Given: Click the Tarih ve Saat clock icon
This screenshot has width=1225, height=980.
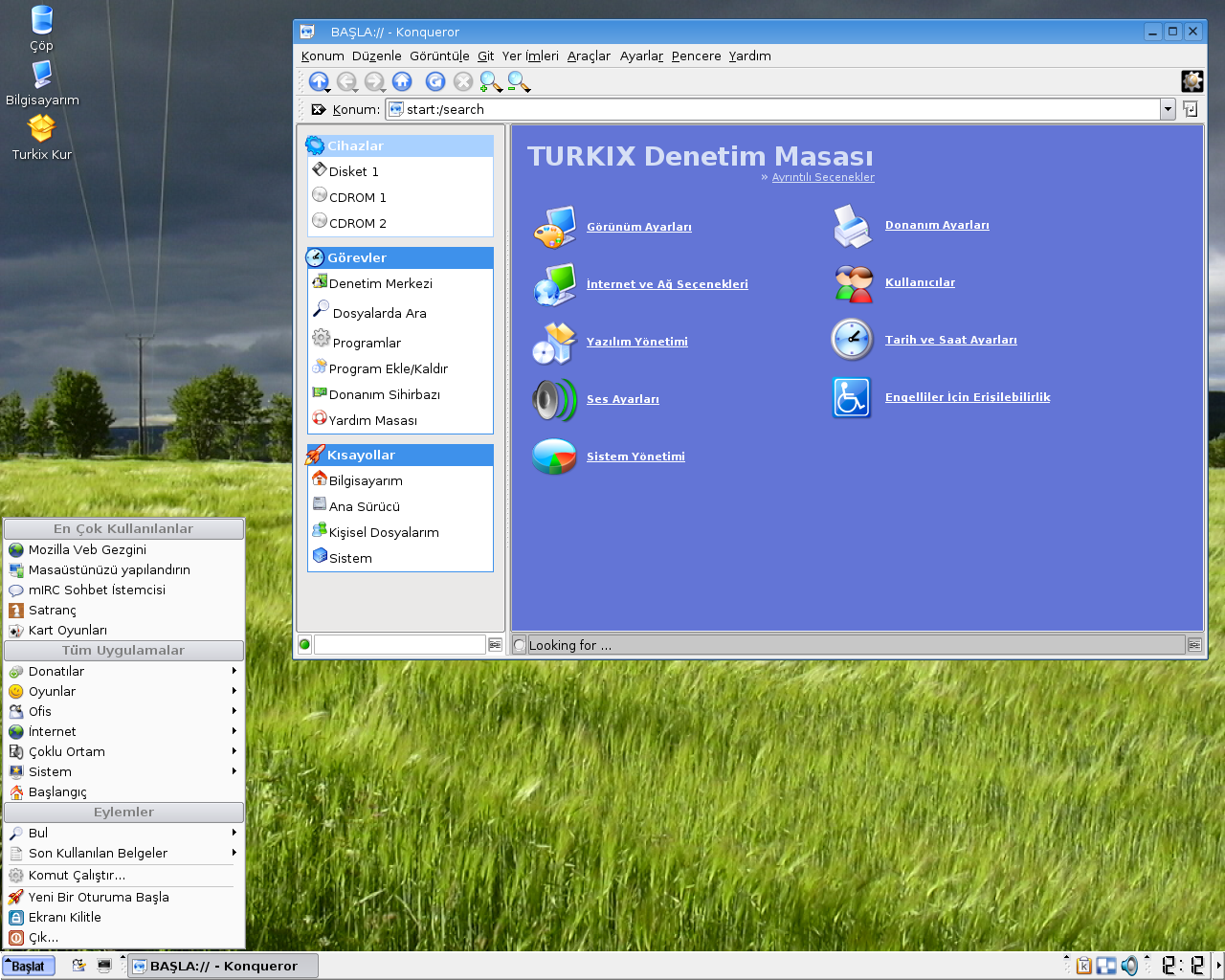Looking at the screenshot, I should tap(851, 340).
